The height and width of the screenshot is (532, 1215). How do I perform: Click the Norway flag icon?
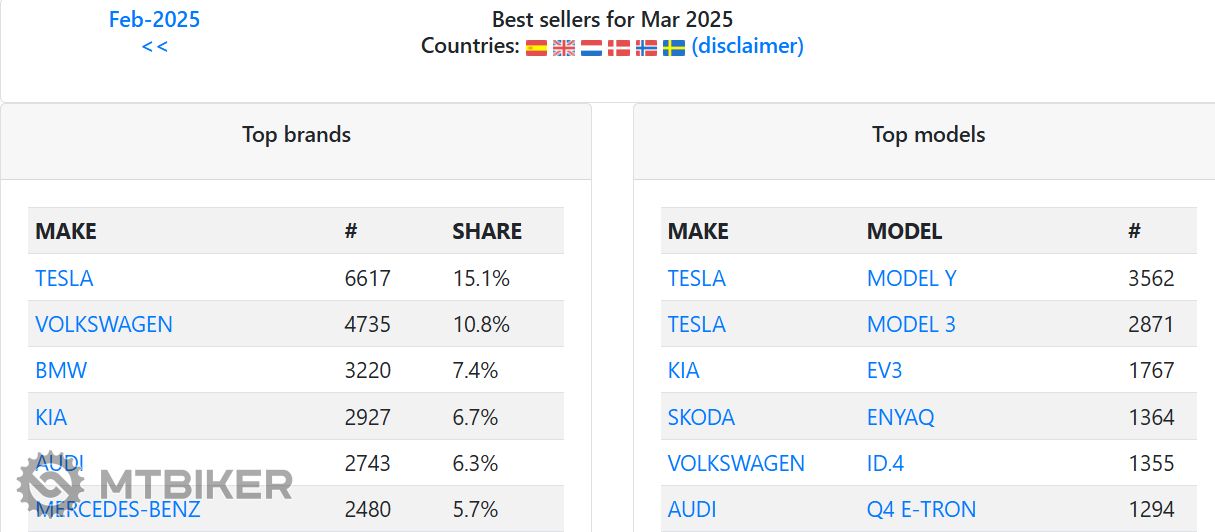tap(646, 47)
